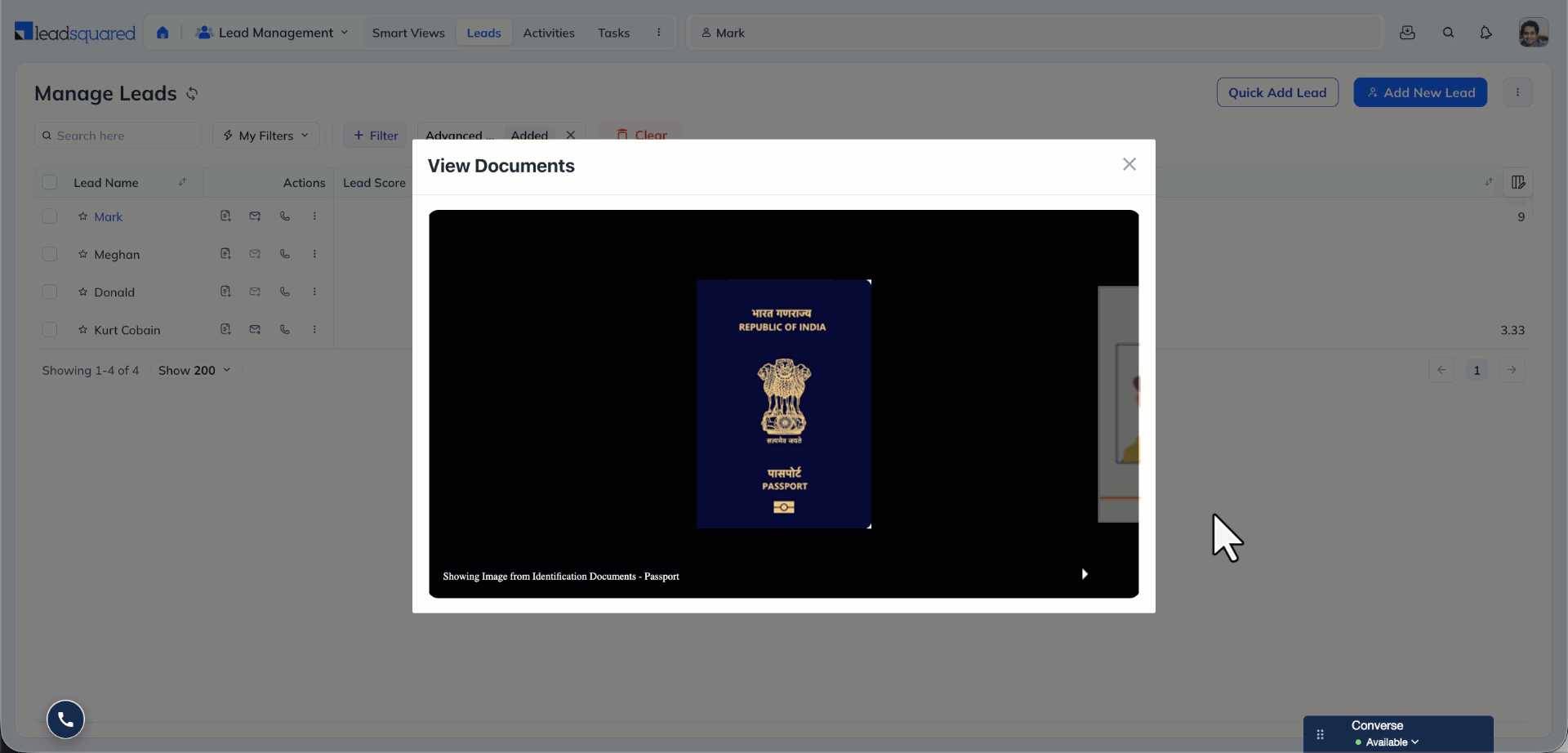Call the lead Donald
The height and width of the screenshot is (753, 1568).
point(285,291)
